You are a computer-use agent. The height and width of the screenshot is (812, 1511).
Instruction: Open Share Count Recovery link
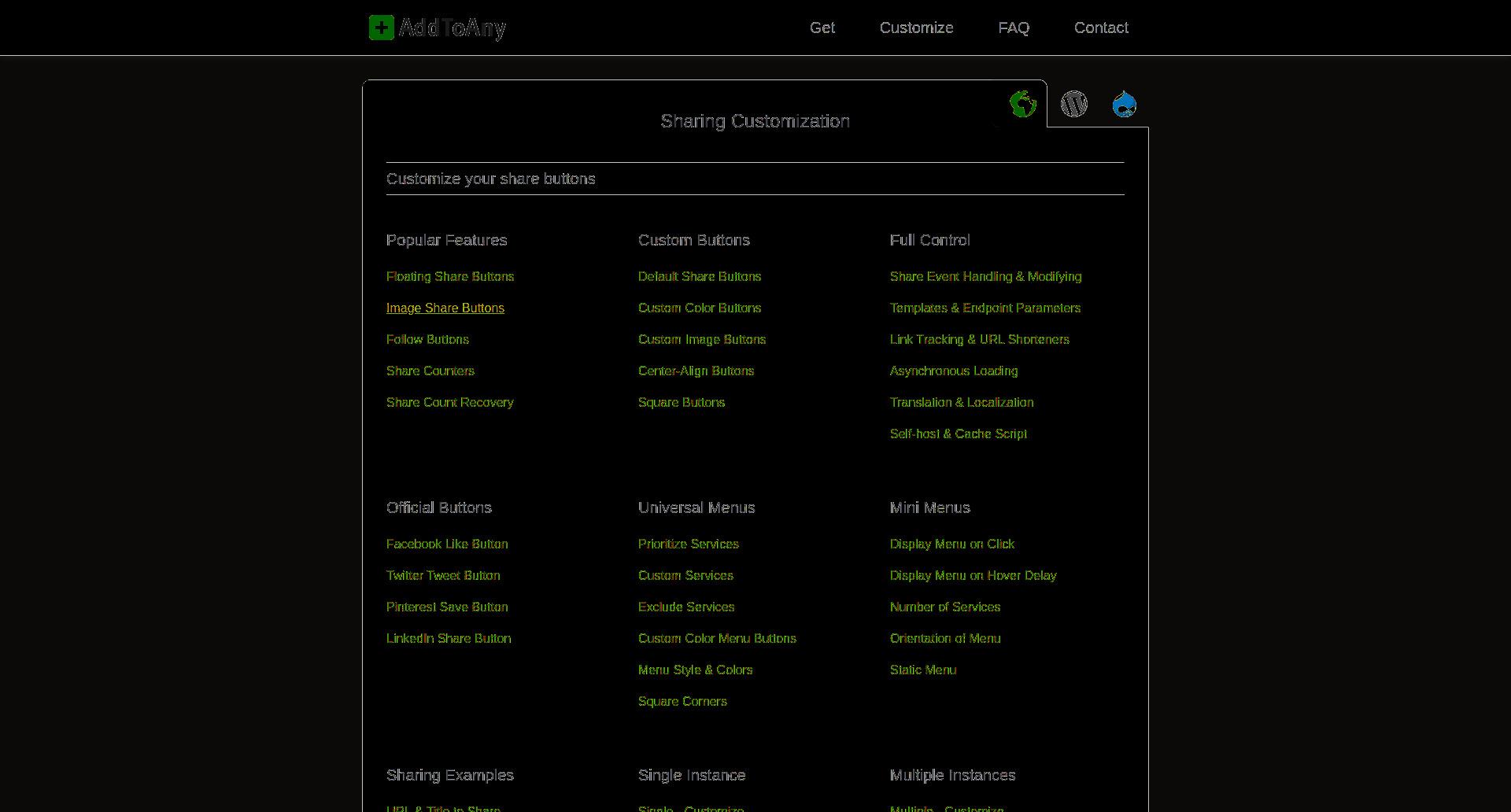click(450, 402)
